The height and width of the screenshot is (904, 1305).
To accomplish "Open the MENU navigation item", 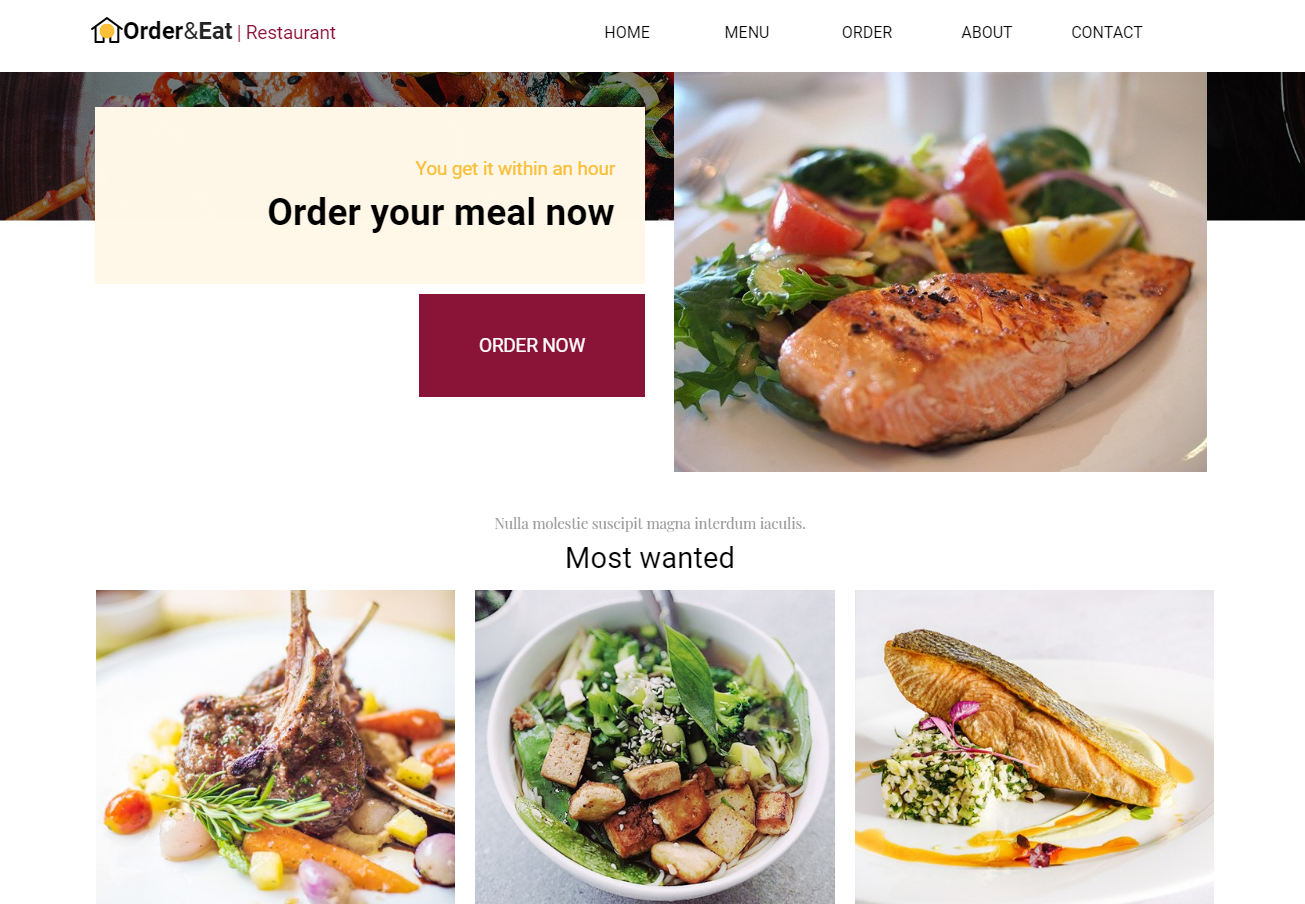I will 747,32.
